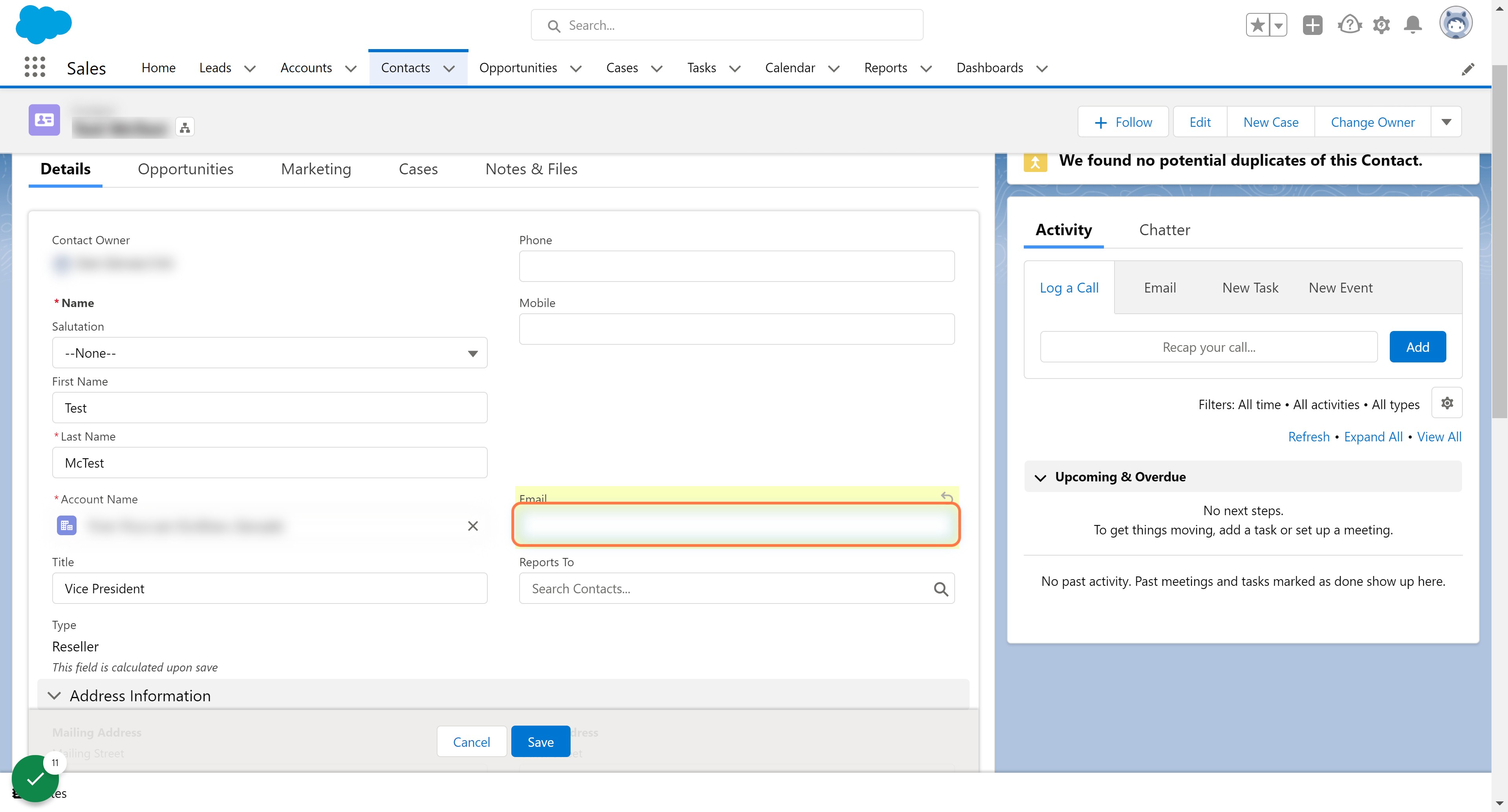Image resolution: width=1508 pixels, height=812 pixels.
Task: Open the Setup gear icon
Action: [1382, 25]
